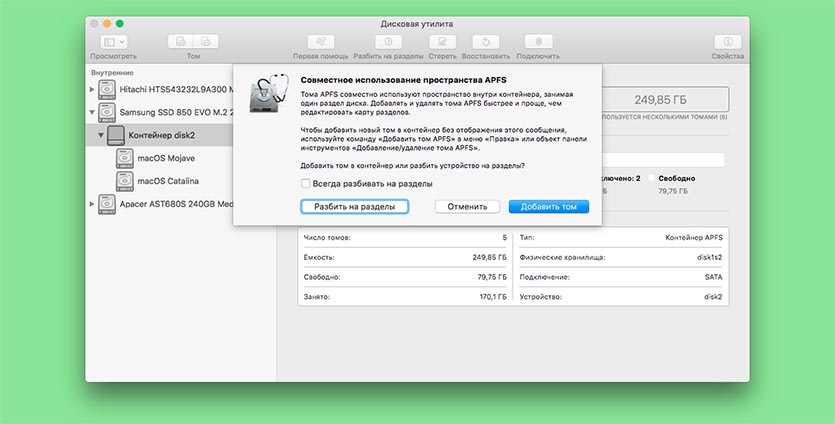Click the macOS Mojave volume icon
Screen dimensions: 835x424
click(x=125, y=158)
